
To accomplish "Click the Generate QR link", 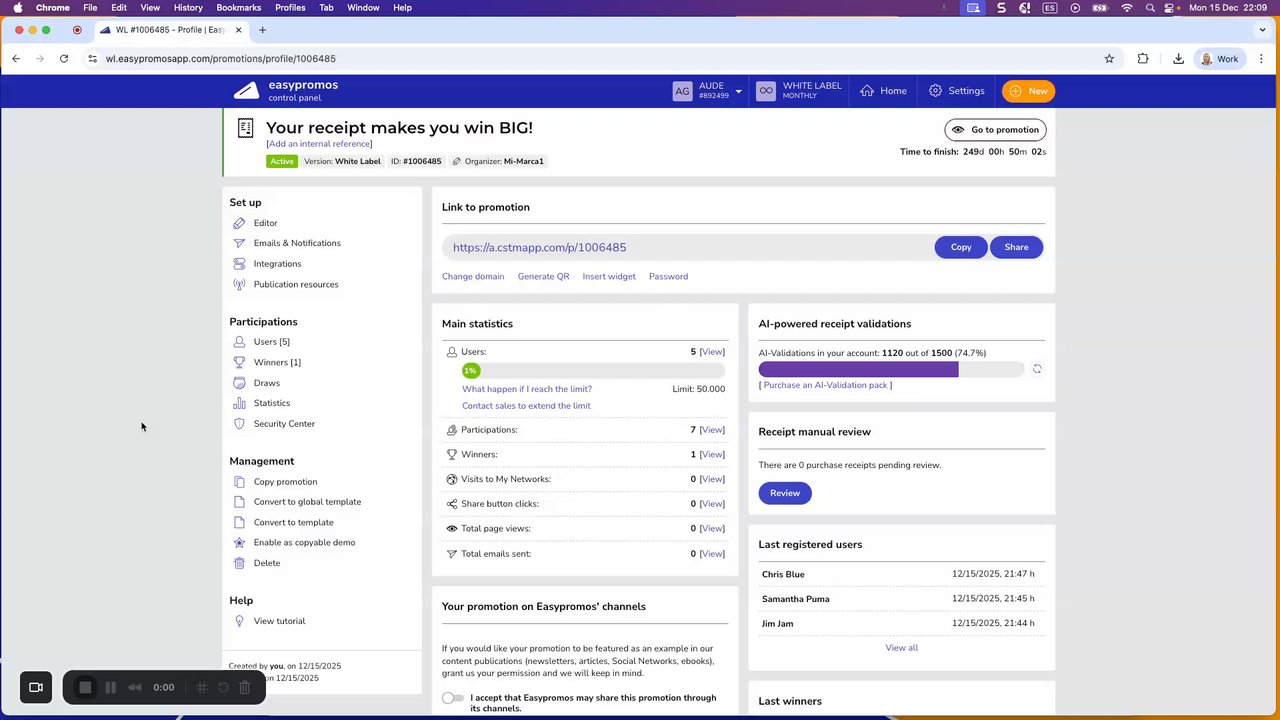I will click(543, 277).
